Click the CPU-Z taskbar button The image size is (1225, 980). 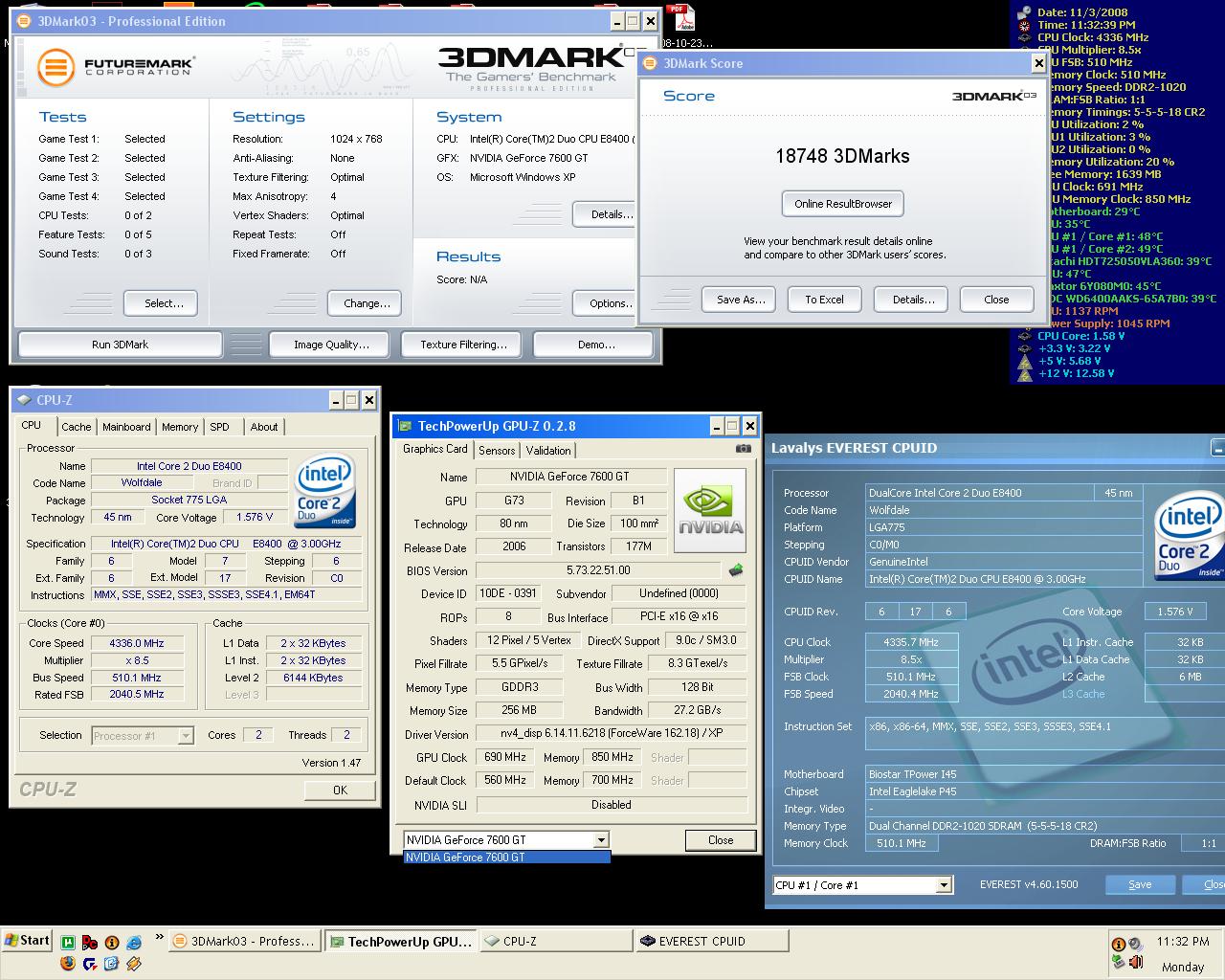[556, 942]
